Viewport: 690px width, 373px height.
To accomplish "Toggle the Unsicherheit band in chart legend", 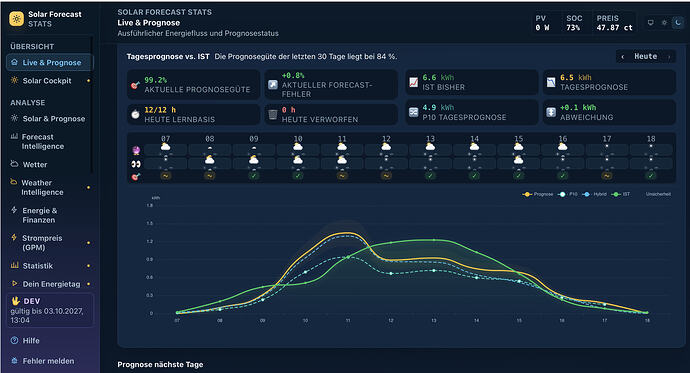I will 658,194.
